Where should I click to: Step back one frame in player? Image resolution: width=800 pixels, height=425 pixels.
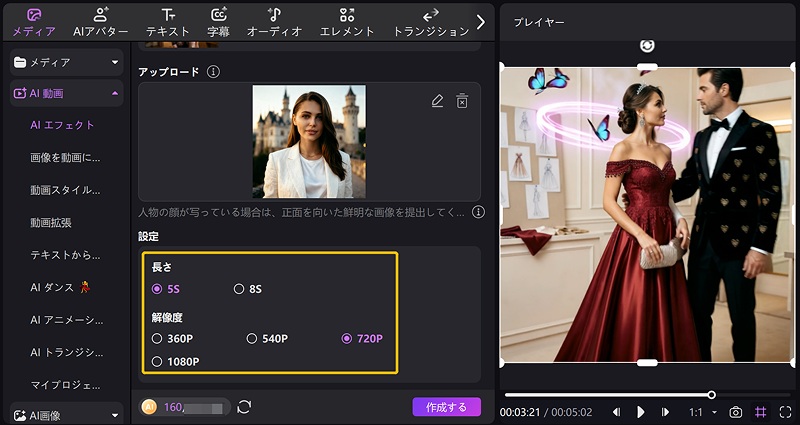pyautogui.click(x=616, y=412)
